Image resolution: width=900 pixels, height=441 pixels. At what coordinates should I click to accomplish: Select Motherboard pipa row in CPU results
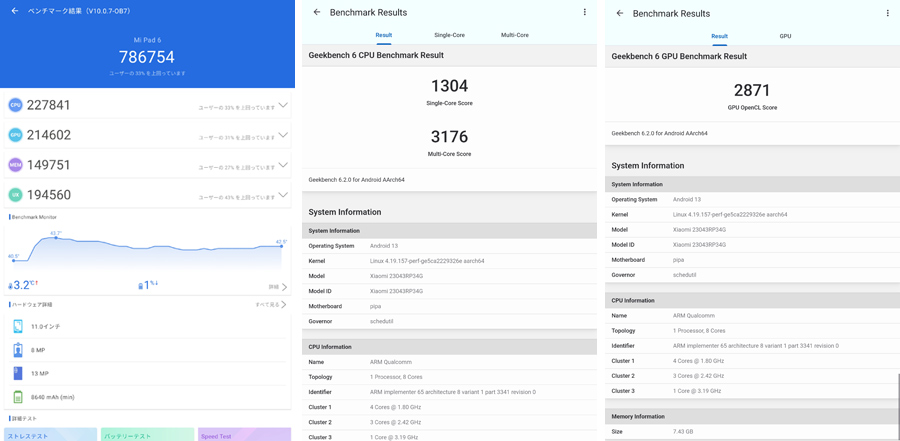(449, 306)
